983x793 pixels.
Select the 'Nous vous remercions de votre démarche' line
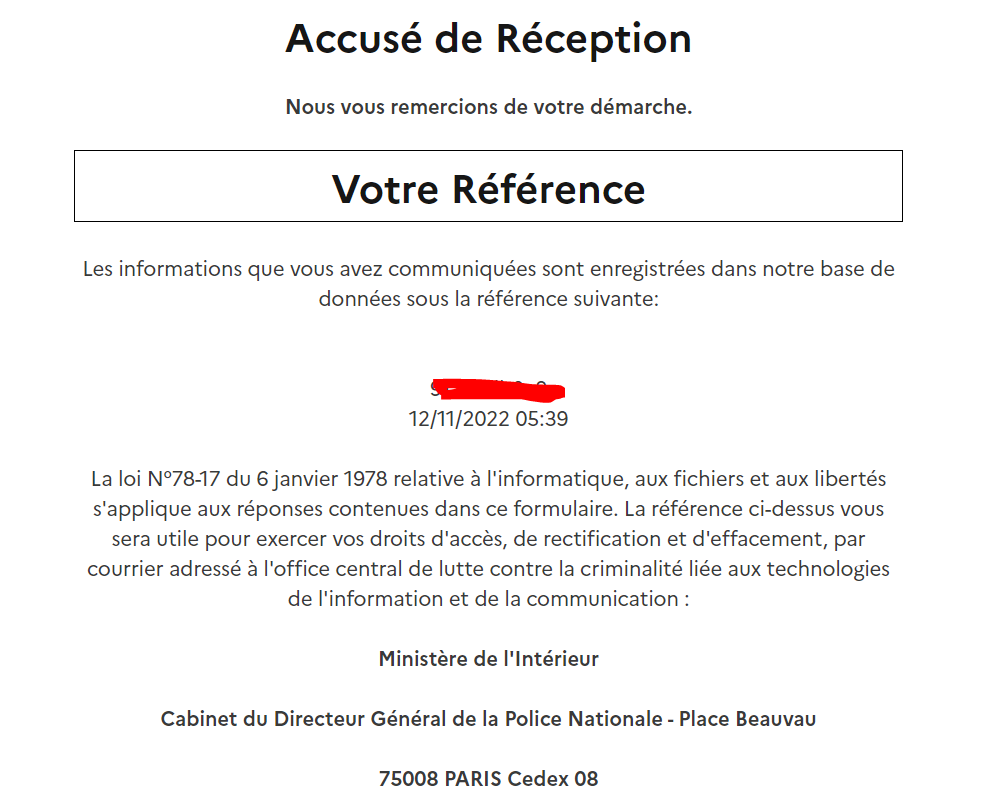pyautogui.click(x=488, y=107)
